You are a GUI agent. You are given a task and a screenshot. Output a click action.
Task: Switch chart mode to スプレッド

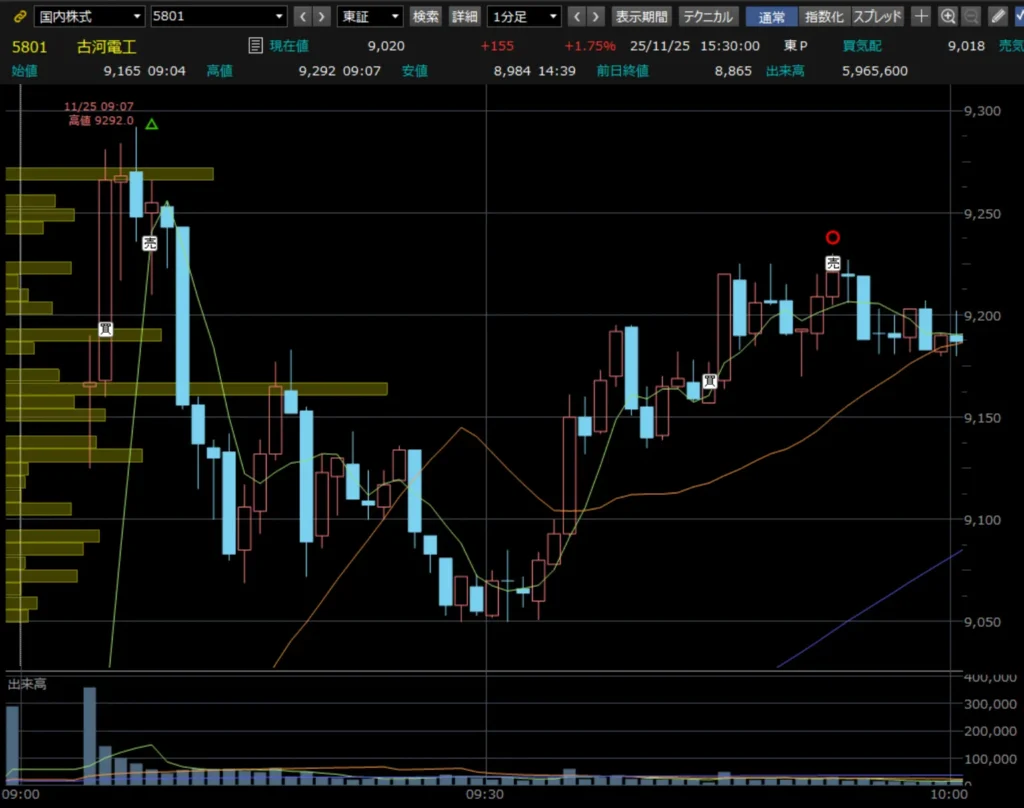click(878, 16)
